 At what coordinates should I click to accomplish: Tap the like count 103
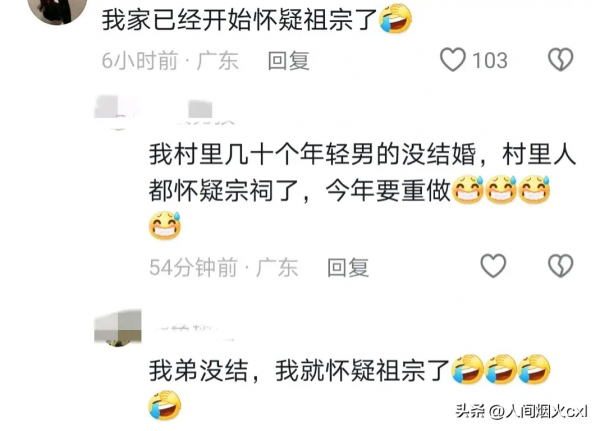(490, 60)
